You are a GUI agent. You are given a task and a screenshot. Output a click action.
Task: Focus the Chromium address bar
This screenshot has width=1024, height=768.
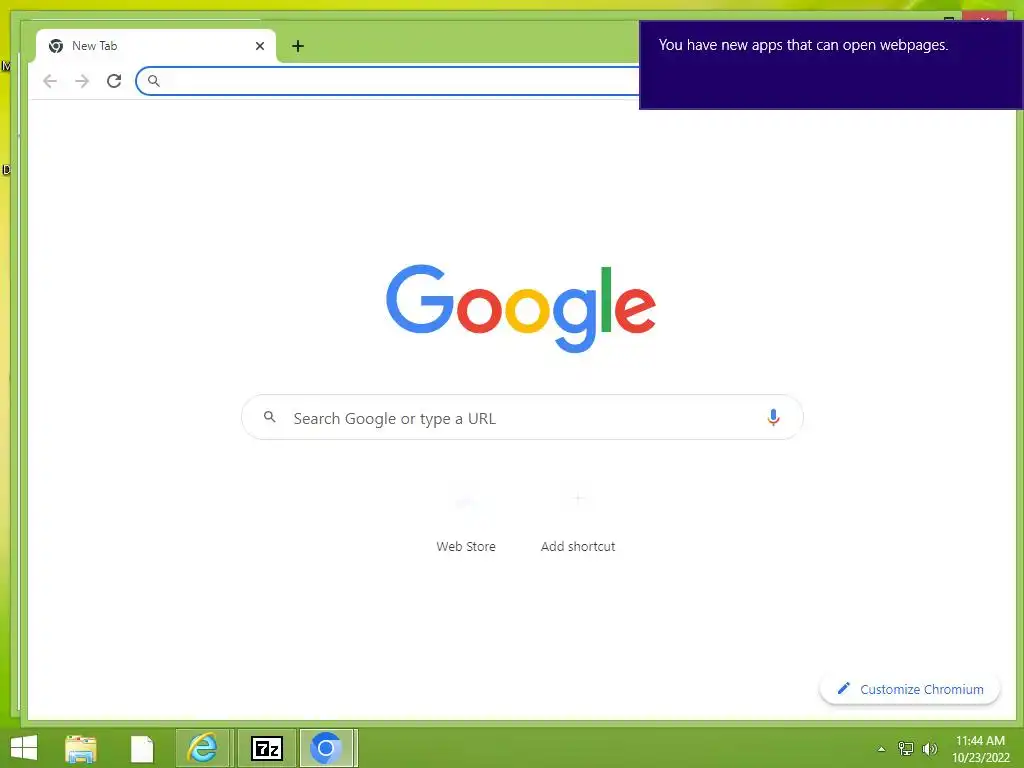pyautogui.click(x=388, y=81)
